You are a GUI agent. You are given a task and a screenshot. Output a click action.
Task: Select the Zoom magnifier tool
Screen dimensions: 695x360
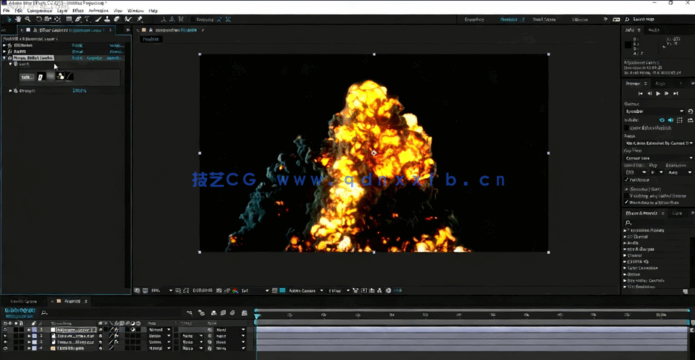(x=27, y=19)
